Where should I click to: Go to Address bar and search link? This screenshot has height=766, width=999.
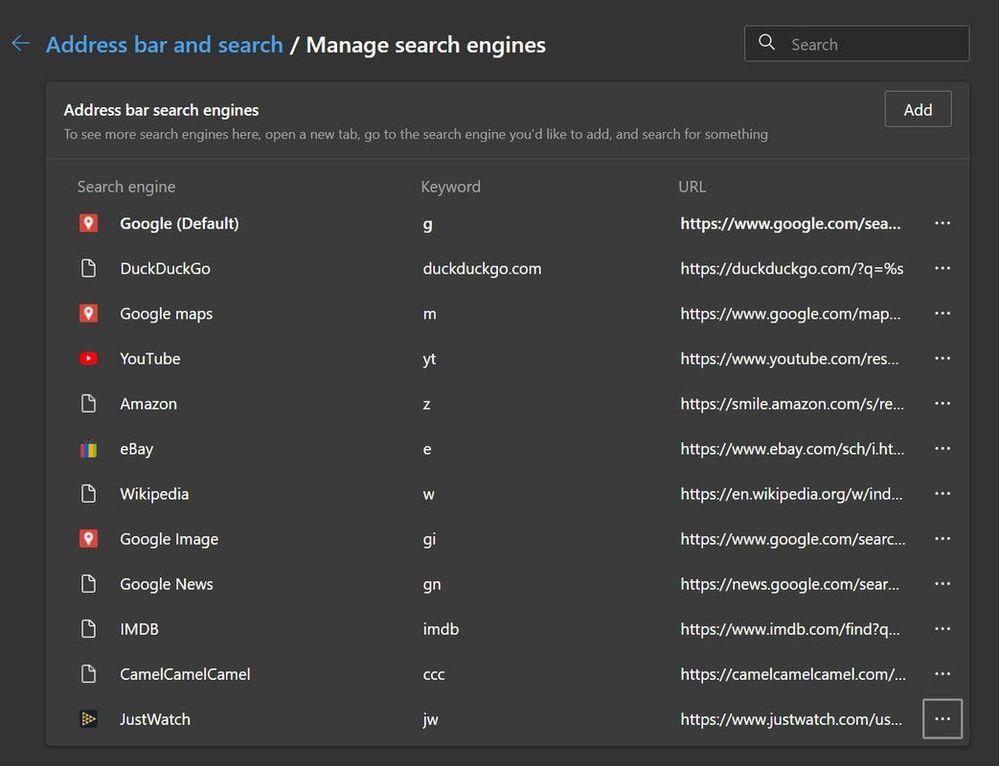(164, 45)
